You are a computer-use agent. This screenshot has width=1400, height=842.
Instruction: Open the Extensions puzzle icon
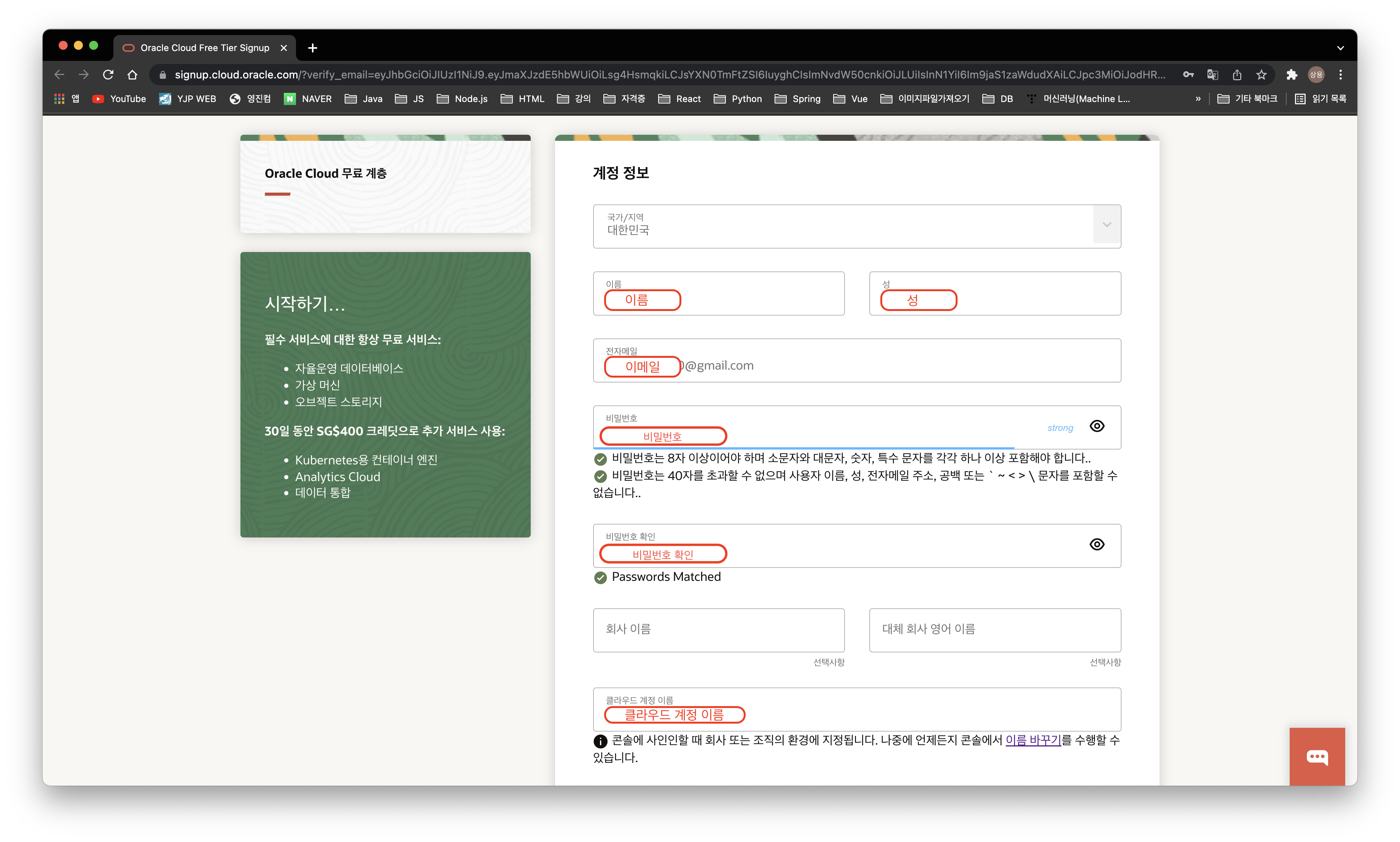coord(1292,74)
